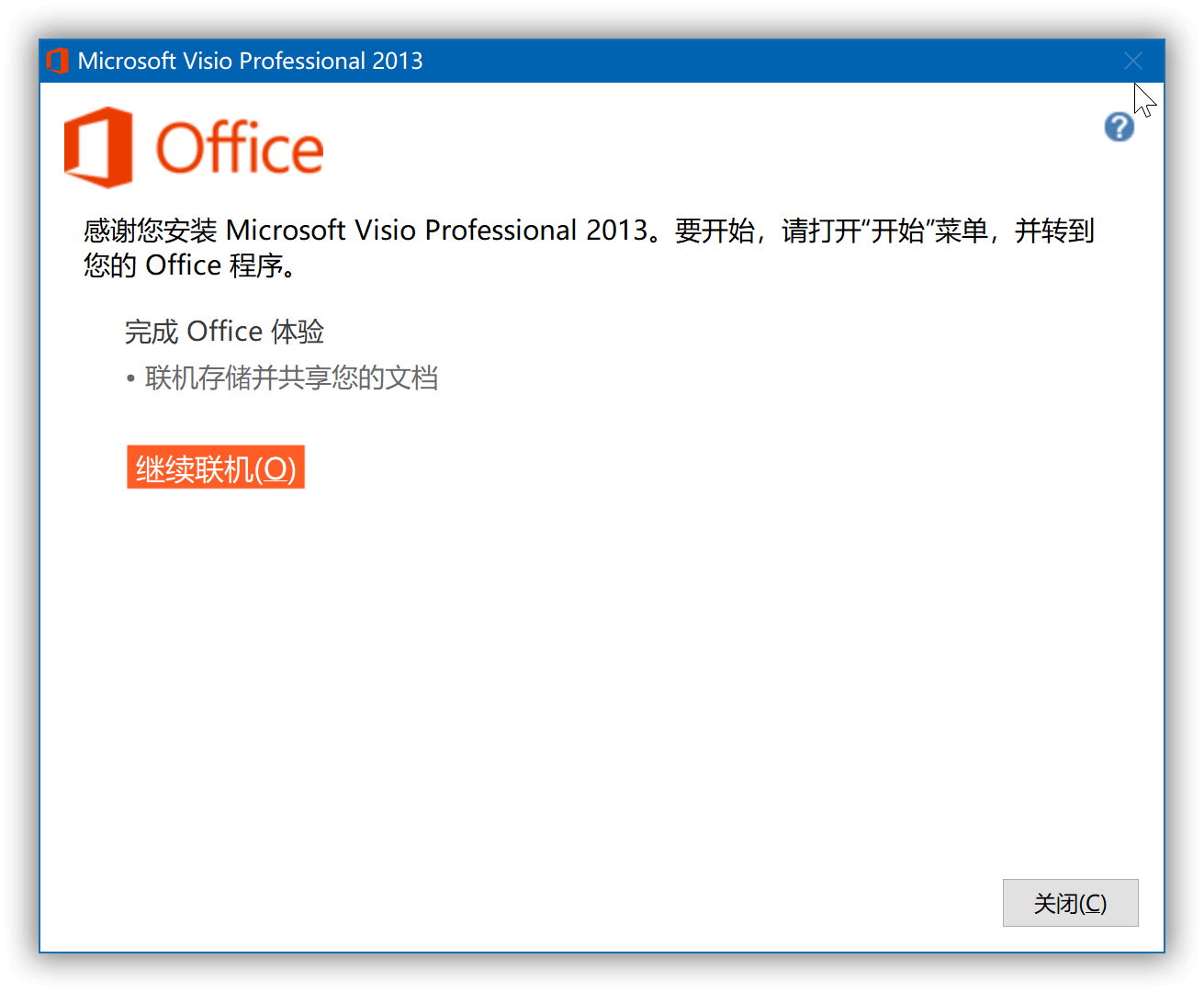
Task: Click the Office wordmark next to the logo
Action: [242, 147]
